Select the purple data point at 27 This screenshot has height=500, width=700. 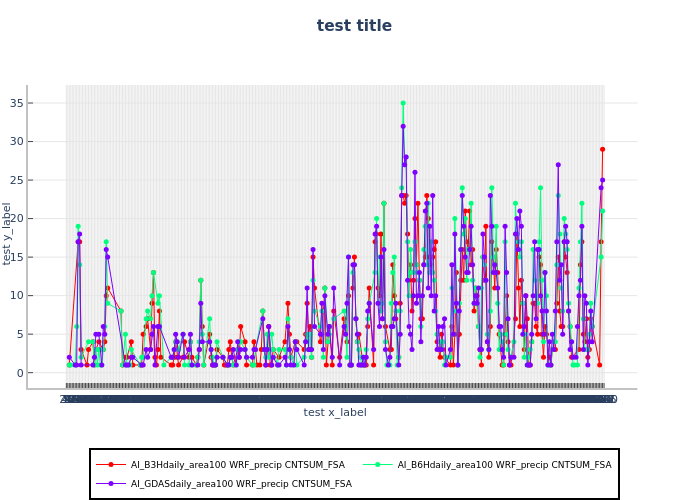coord(558,165)
